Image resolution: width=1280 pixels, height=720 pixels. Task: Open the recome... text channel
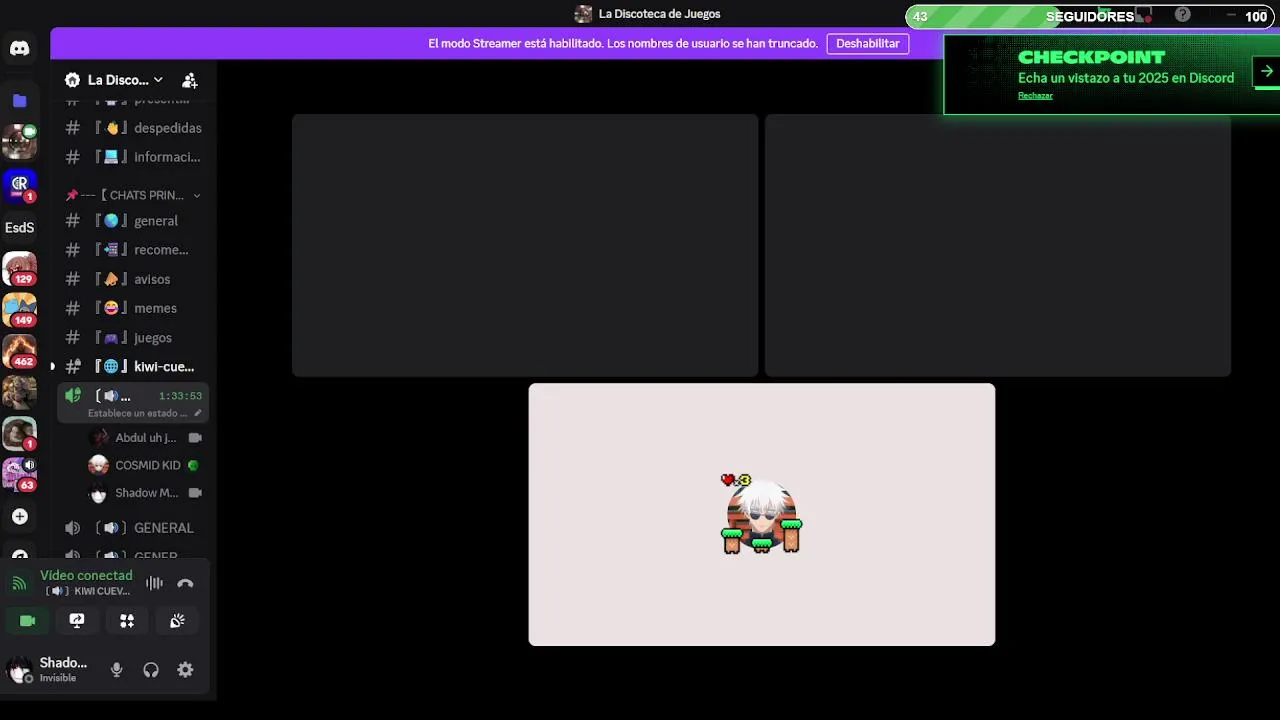coord(133,250)
